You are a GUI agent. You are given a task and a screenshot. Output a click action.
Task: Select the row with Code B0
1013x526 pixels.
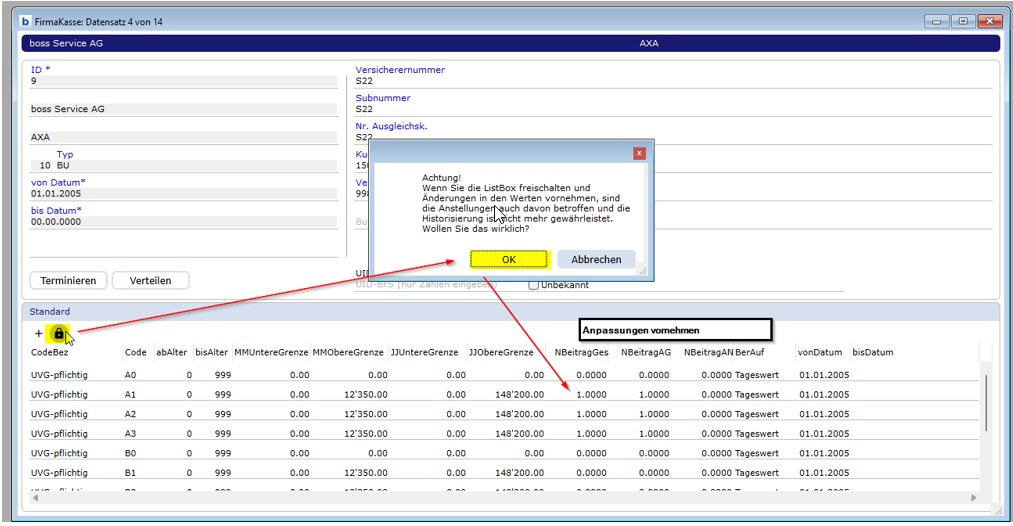(130, 452)
